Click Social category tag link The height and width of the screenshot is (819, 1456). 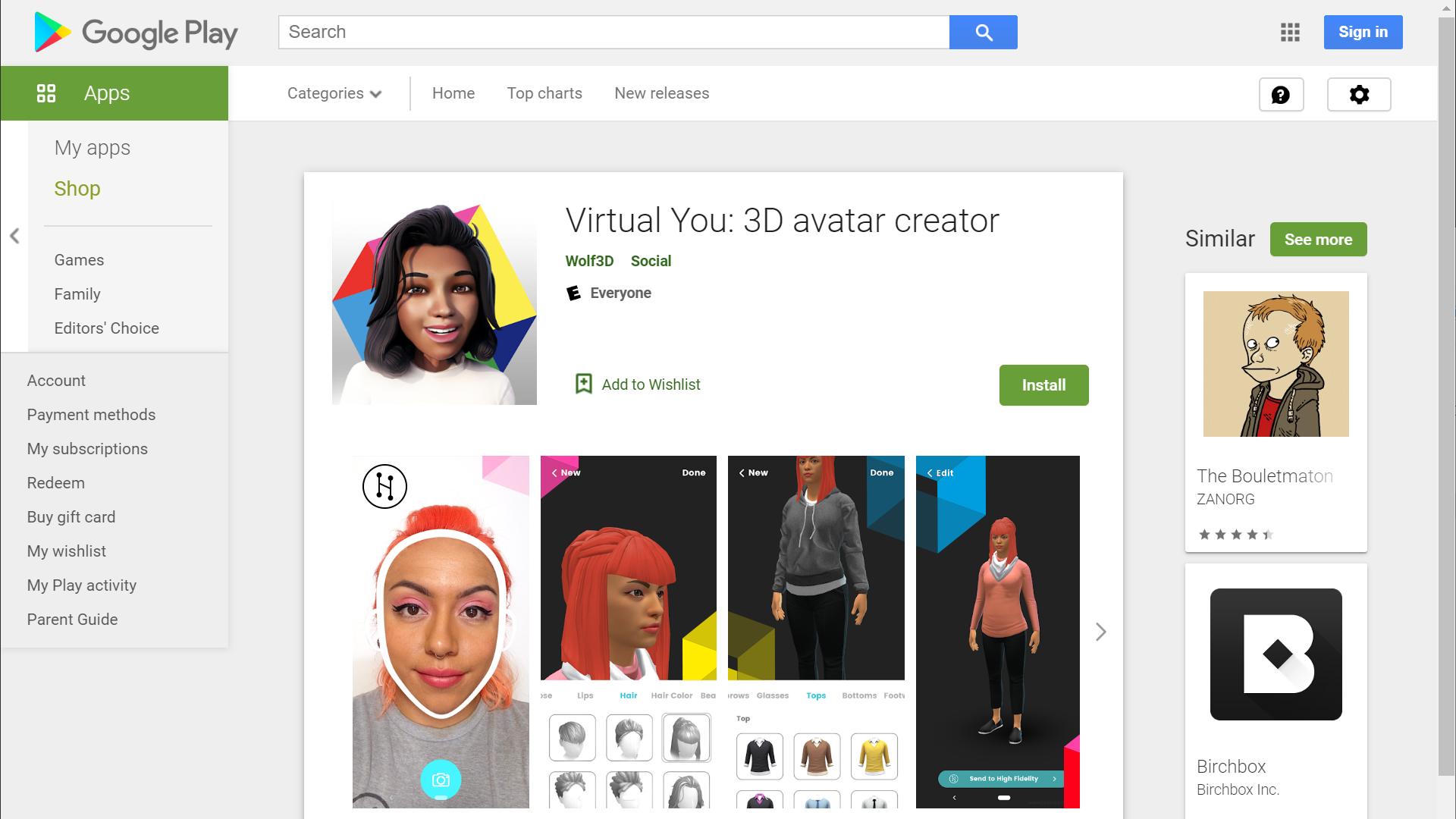[650, 260]
